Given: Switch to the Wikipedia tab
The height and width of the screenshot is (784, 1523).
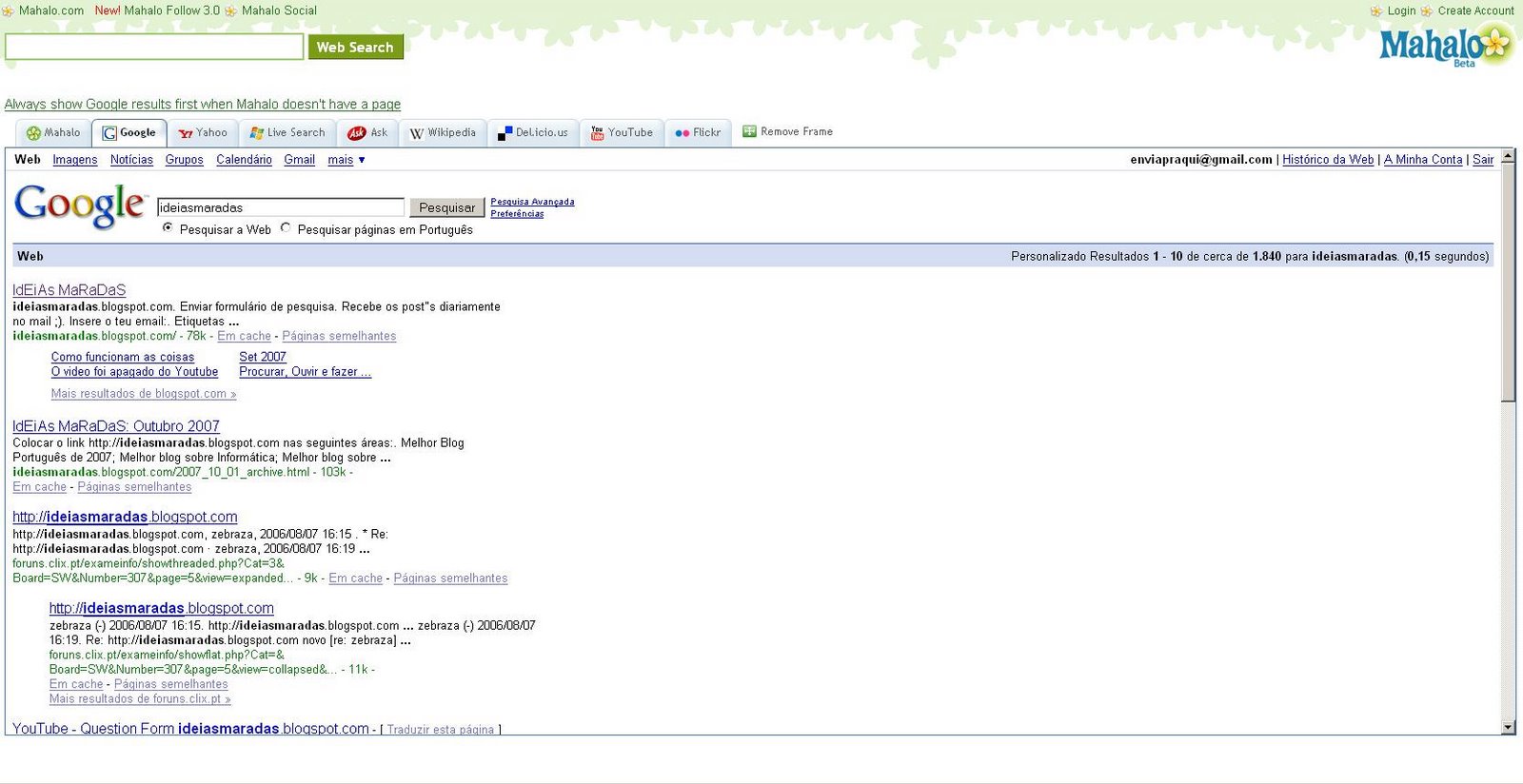Looking at the screenshot, I should [x=444, y=133].
